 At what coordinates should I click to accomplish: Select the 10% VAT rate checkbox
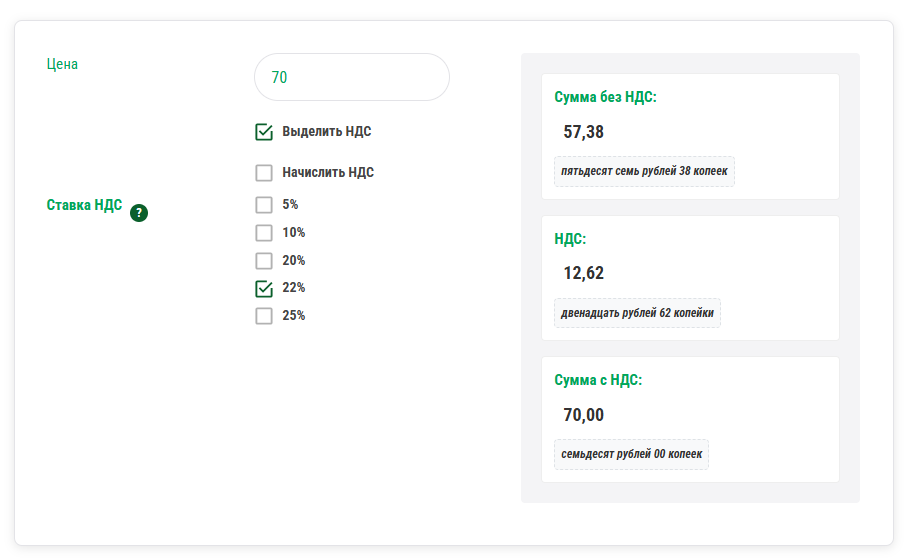pos(264,233)
